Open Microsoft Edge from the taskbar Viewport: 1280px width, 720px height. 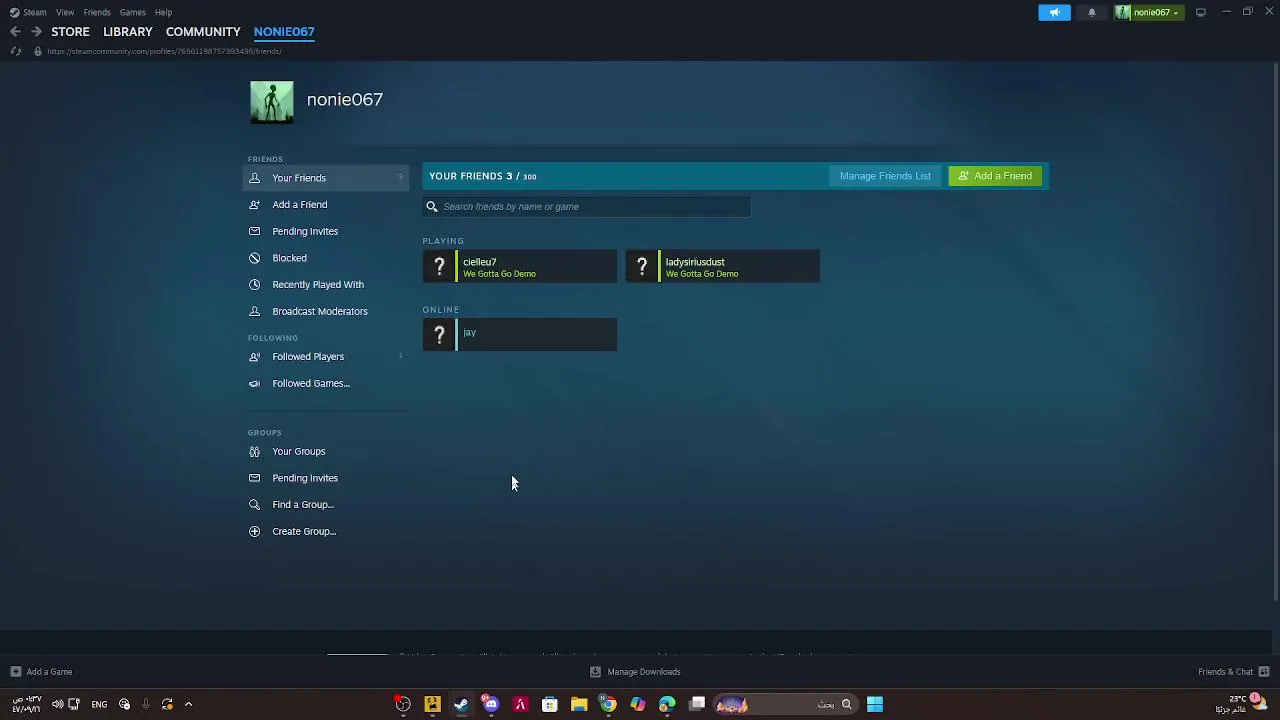(x=667, y=705)
